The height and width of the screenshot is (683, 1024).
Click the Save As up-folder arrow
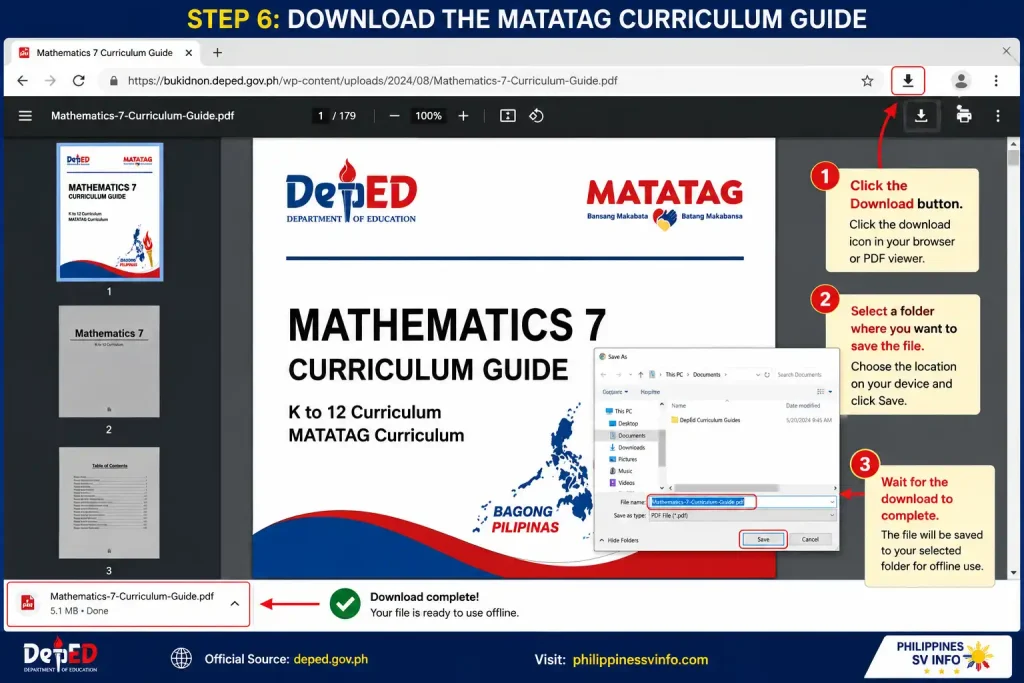pos(641,375)
